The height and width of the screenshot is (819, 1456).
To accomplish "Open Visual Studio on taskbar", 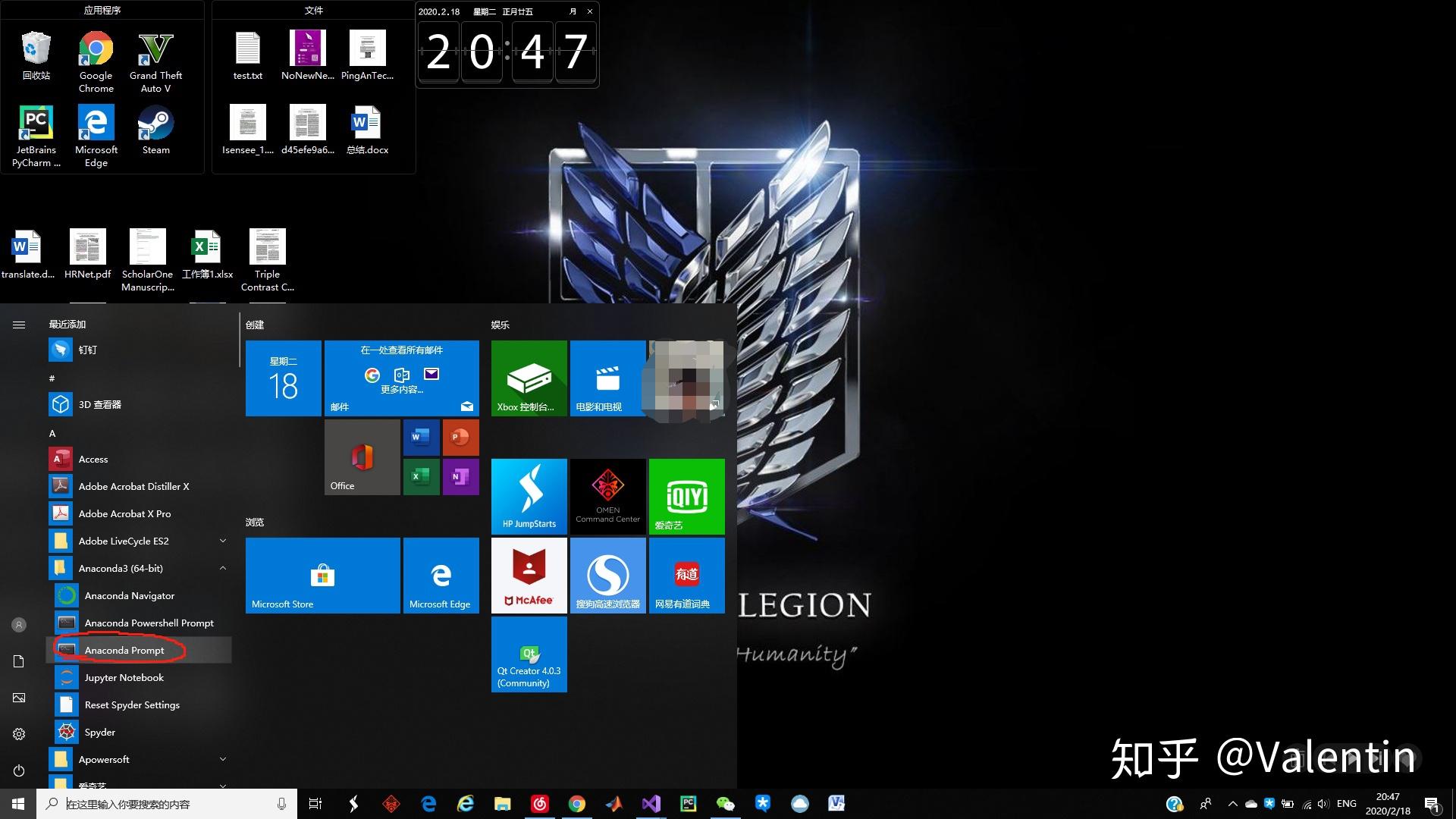I will tap(651, 804).
